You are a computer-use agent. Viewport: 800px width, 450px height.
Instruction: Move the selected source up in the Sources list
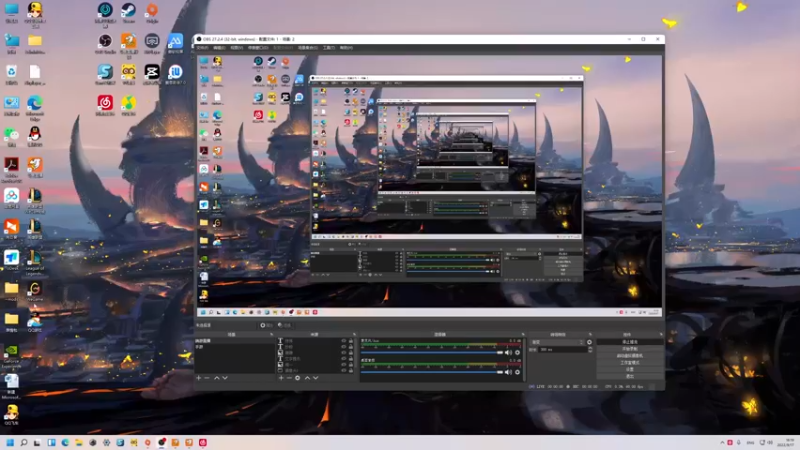click(307, 378)
